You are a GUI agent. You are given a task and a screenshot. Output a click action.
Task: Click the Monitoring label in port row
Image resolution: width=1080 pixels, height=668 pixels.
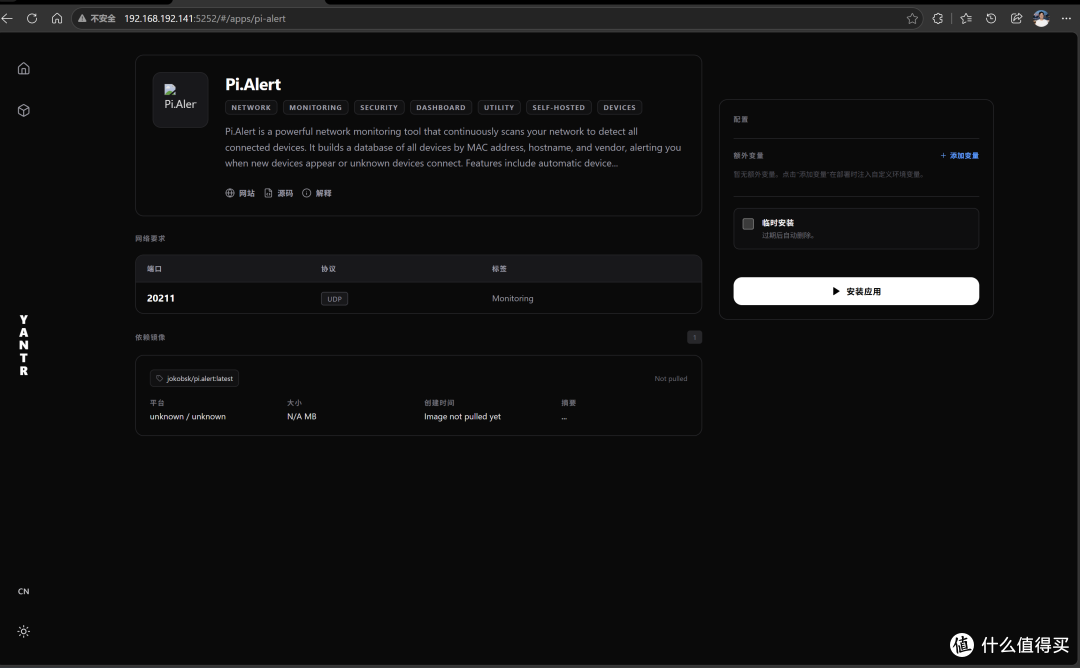tap(512, 298)
